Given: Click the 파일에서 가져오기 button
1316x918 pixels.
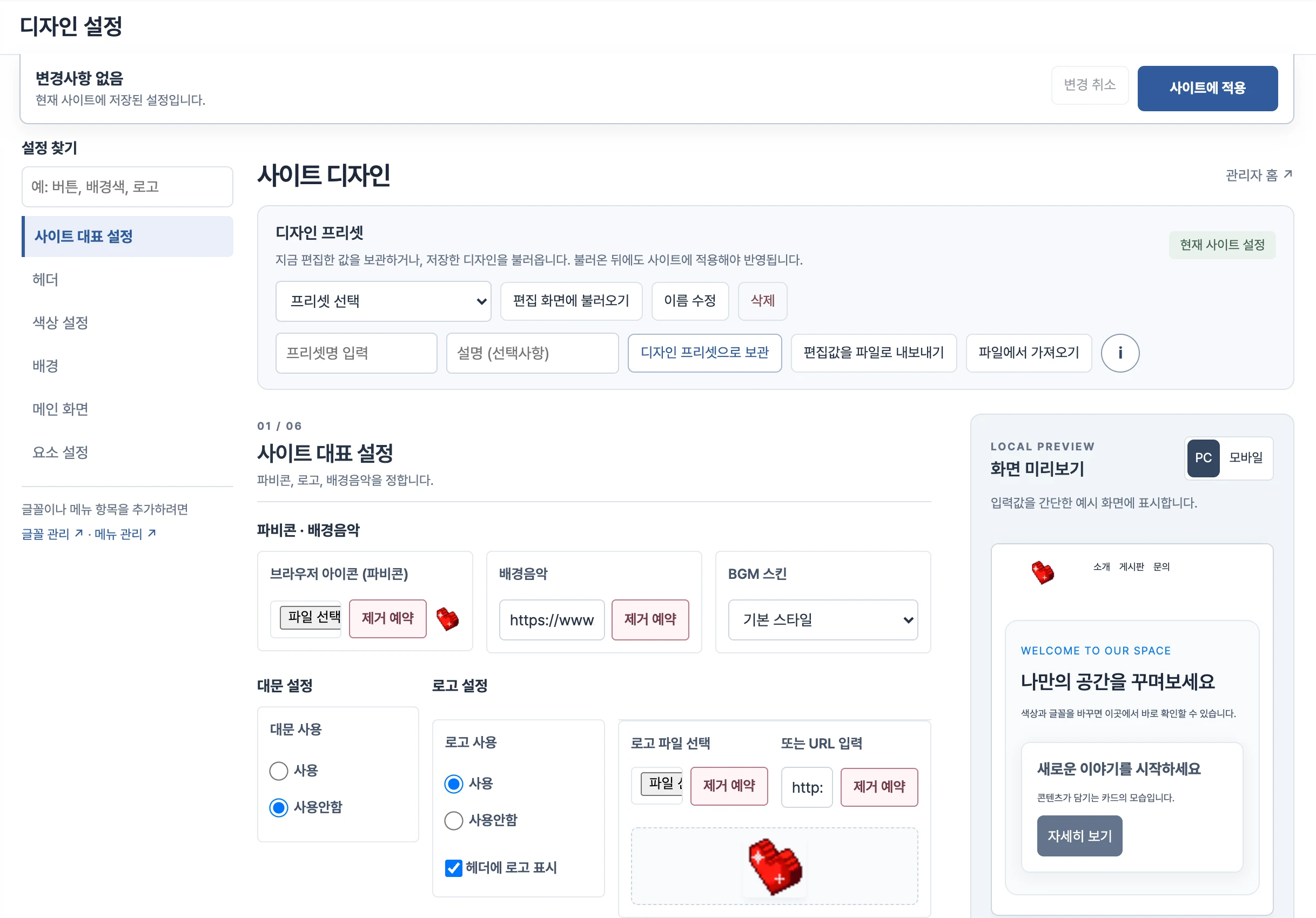Looking at the screenshot, I should pos(1028,353).
